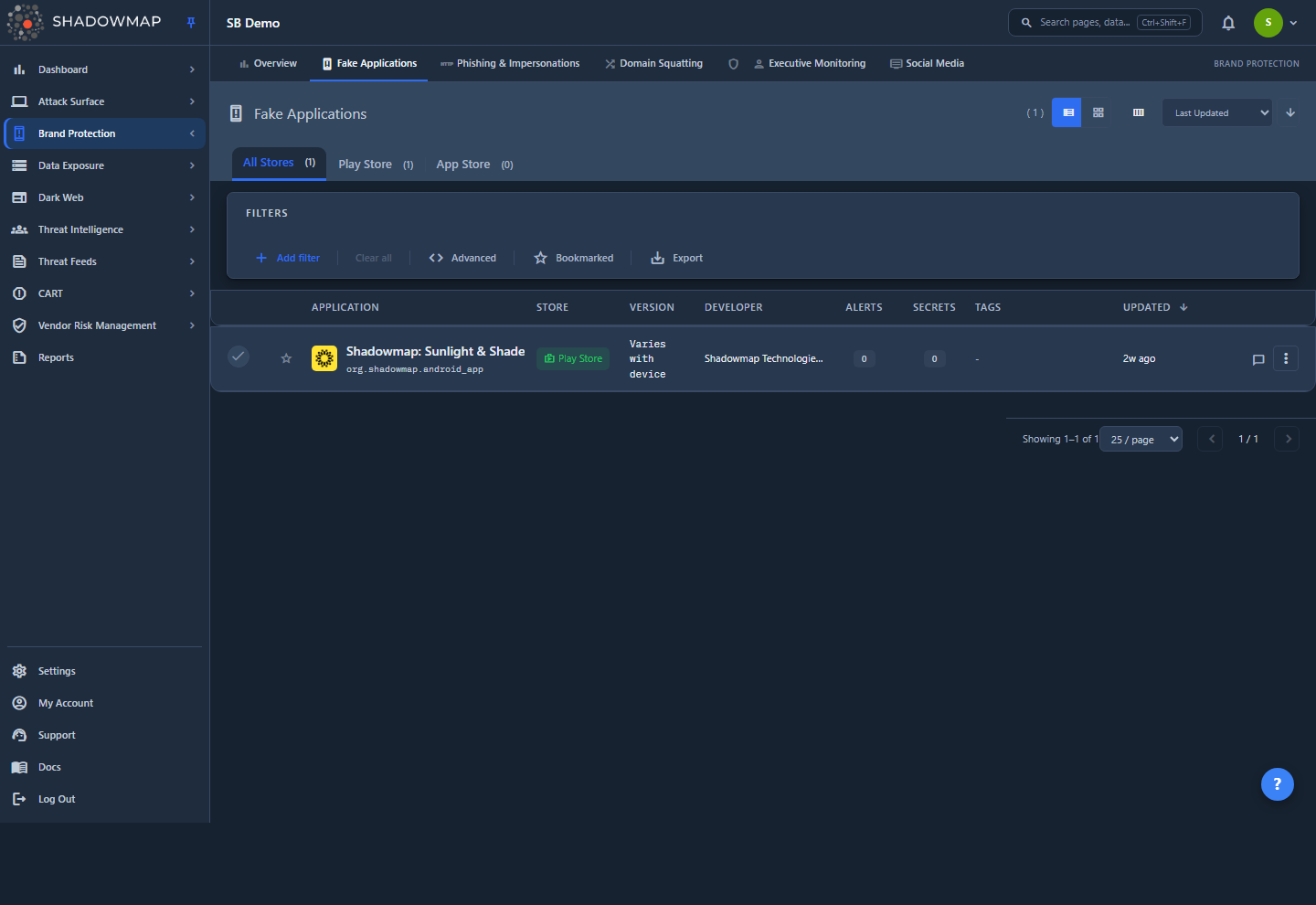1316x905 pixels.
Task: Toggle the Bookmarked filter
Action: pos(574,258)
